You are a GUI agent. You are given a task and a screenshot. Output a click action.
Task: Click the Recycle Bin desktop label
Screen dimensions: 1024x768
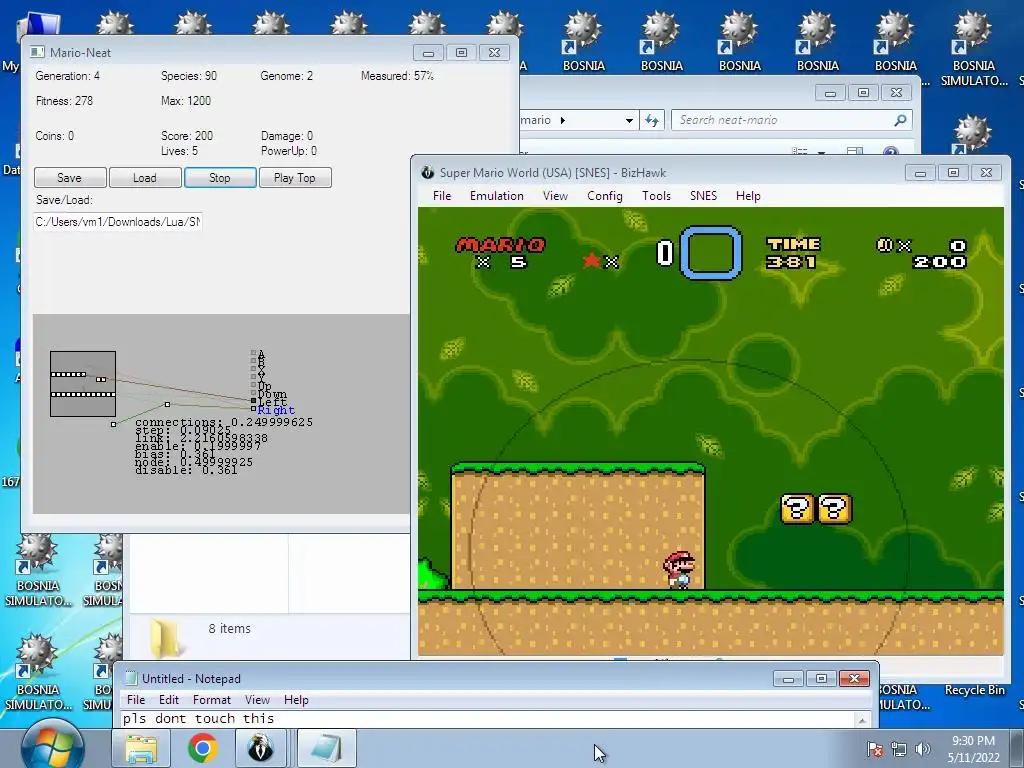(x=974, y=690)
